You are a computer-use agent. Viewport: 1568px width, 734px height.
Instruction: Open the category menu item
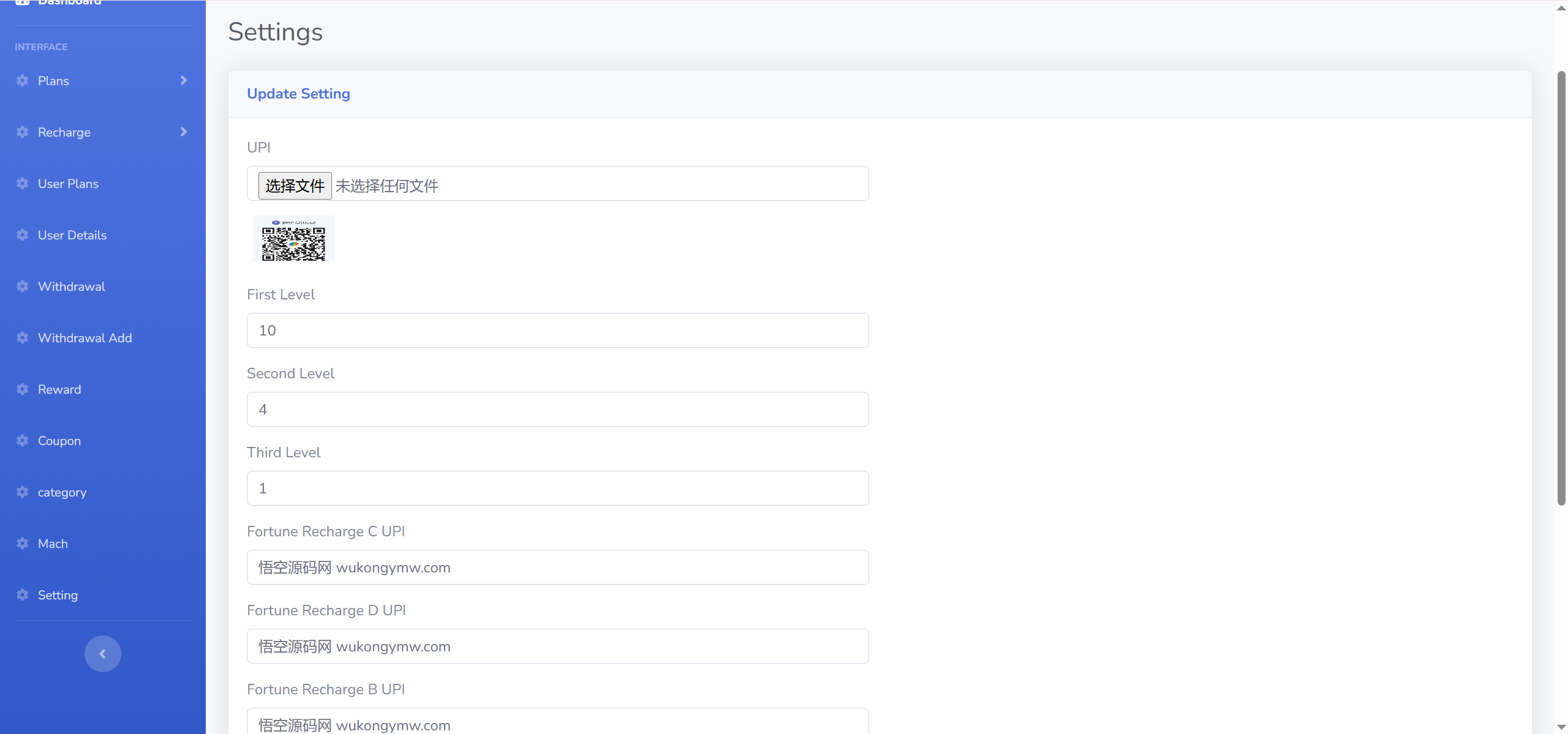(x=62, y=492)
